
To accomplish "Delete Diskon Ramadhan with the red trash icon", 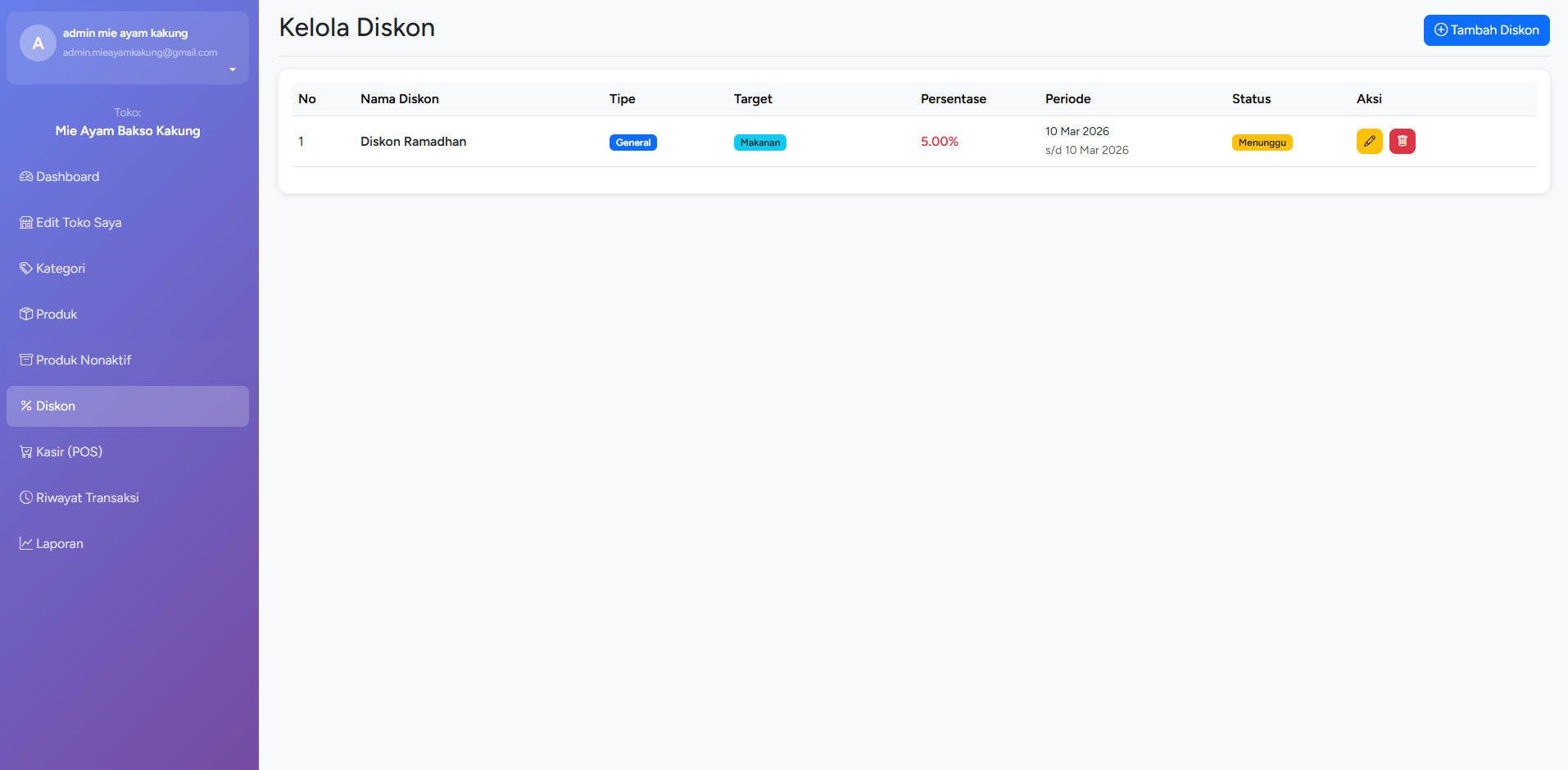I will tap(1402, 142).
